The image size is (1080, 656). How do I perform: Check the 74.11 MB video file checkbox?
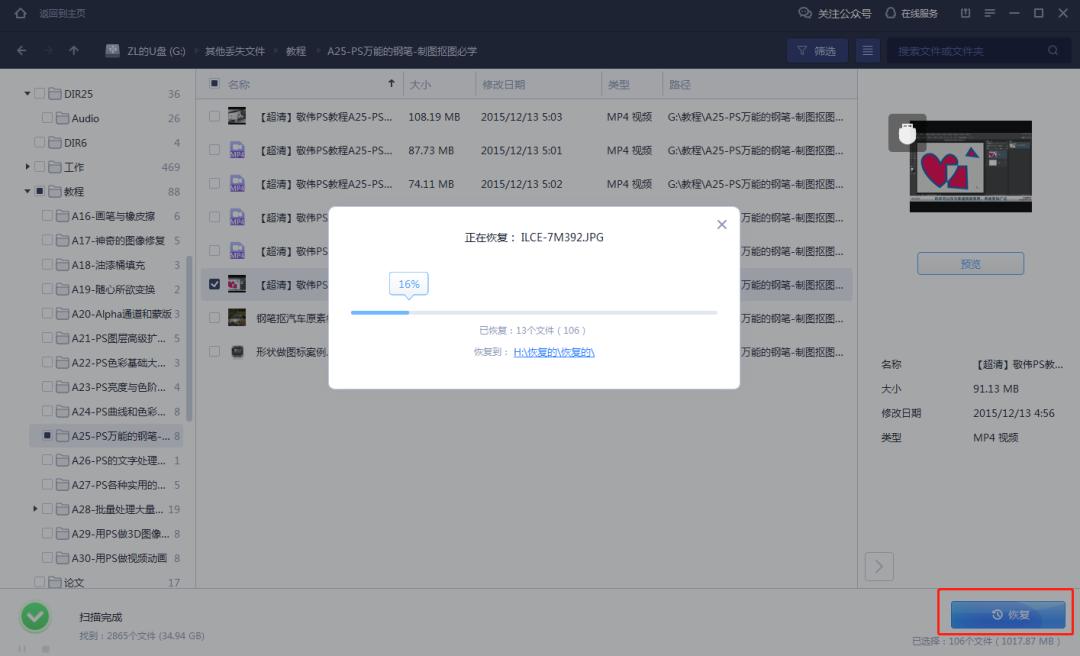point(214,183)
